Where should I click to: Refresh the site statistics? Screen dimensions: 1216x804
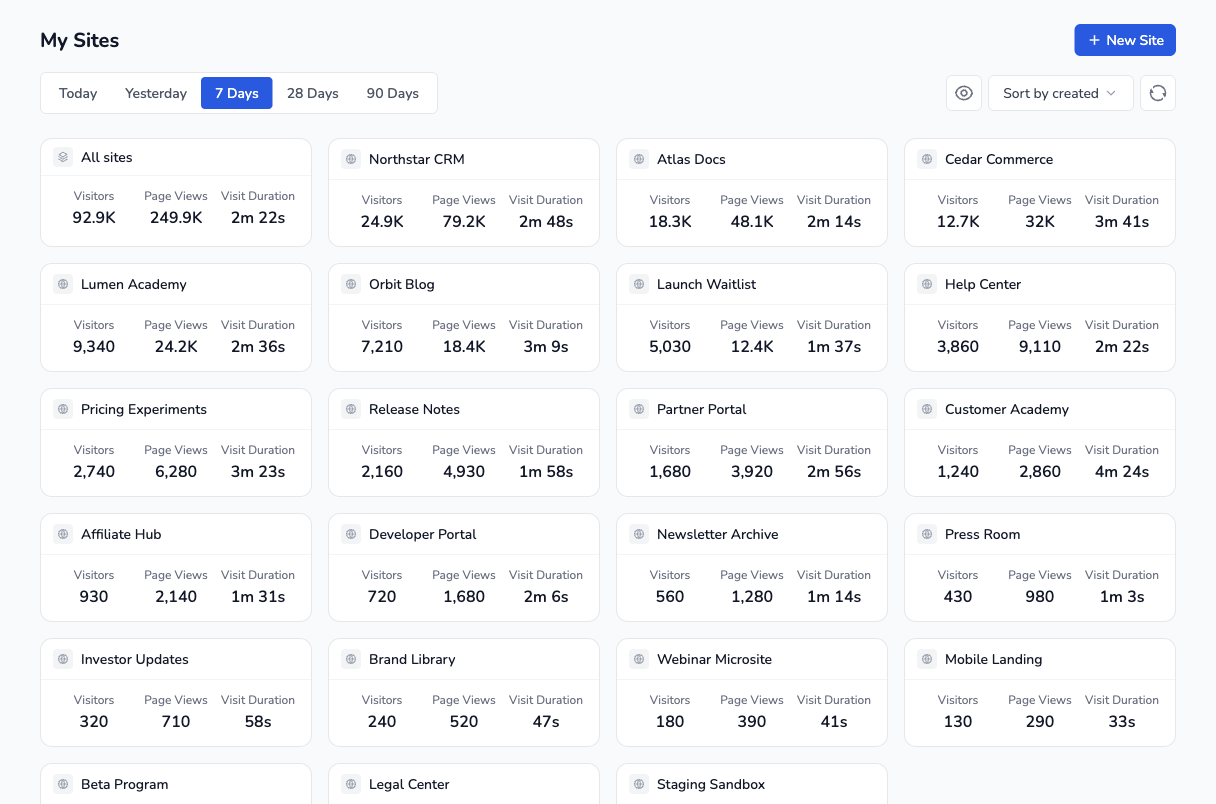pos(1158,93)
